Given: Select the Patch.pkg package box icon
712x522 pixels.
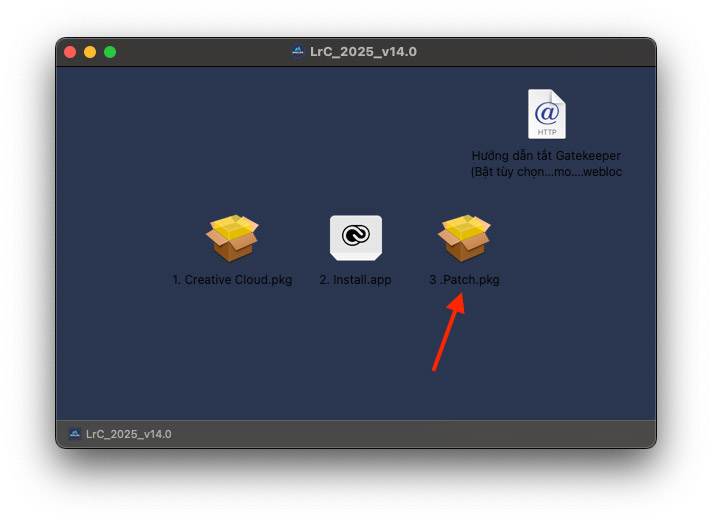Looking at the screenshot, I should (x=464, y=238).
